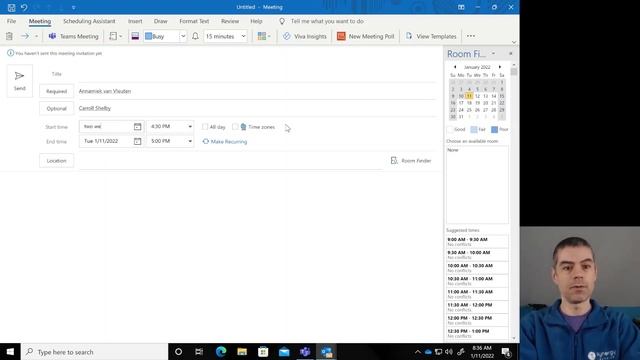This screenshot has width=640, height=360.
Task: Click the Tell me lightbulb icon
Action: coord(282,21)
